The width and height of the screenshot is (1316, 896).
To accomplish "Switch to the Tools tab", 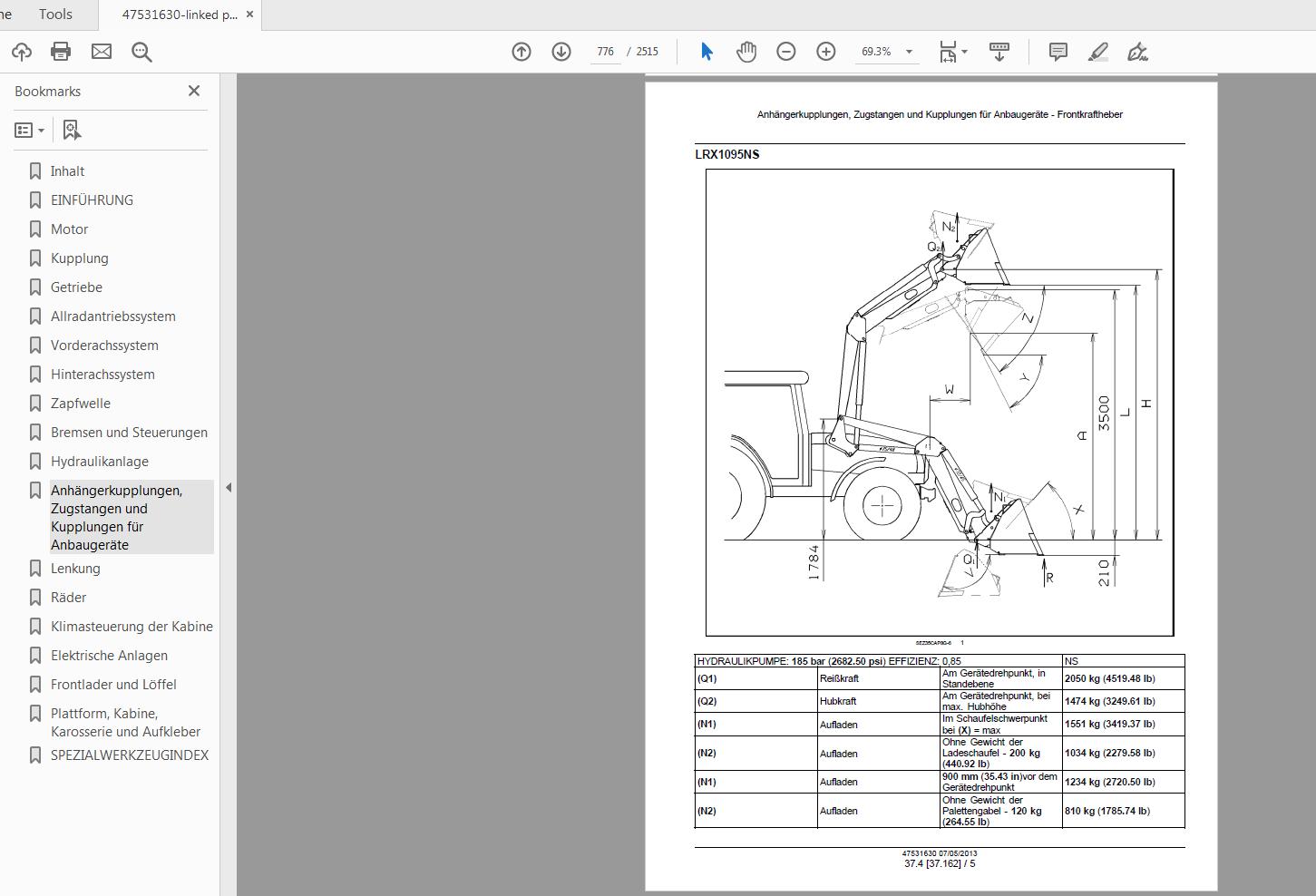I will coord(54,14).
